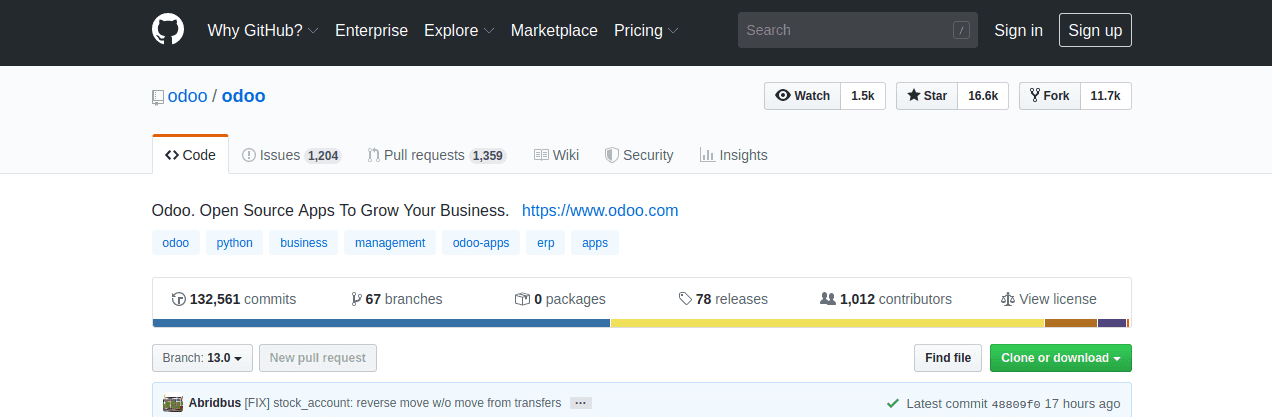The image size is (1272, 417).
Task: Click the Sign up button
Action: click(1095, 30)
